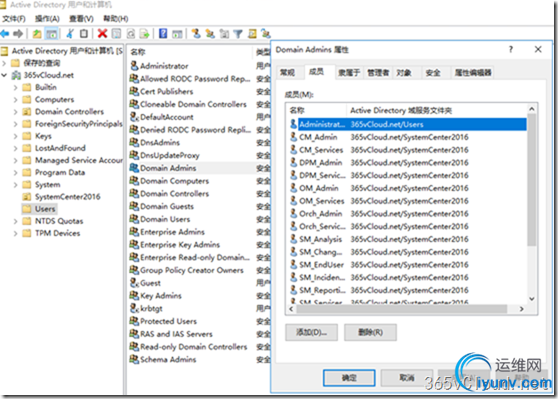Click the Domain Admins group icon
The height and width of the screenshot is (399, 558).
134,168
